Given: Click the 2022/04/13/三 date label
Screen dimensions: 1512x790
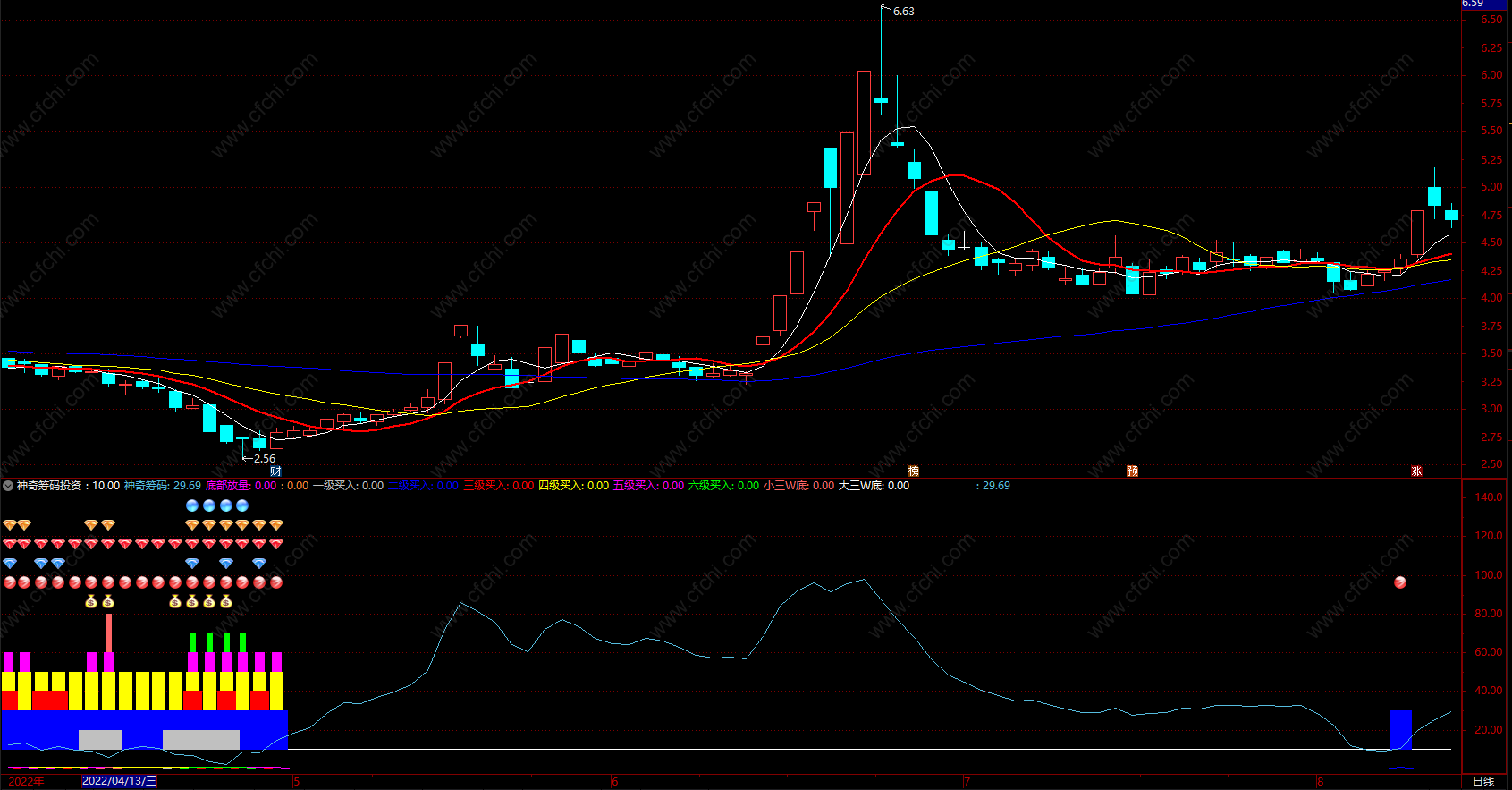Looking at the screenshot, I should coord(119,781).
